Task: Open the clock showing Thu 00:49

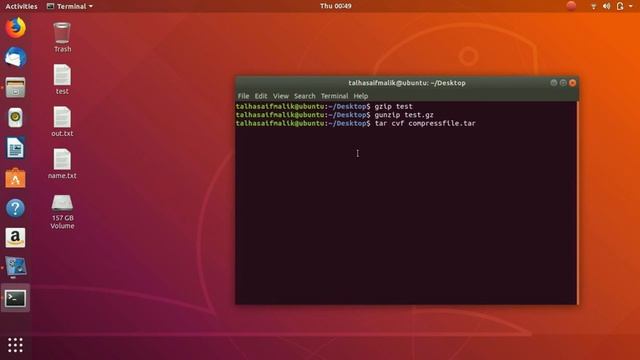Action: 336,6
